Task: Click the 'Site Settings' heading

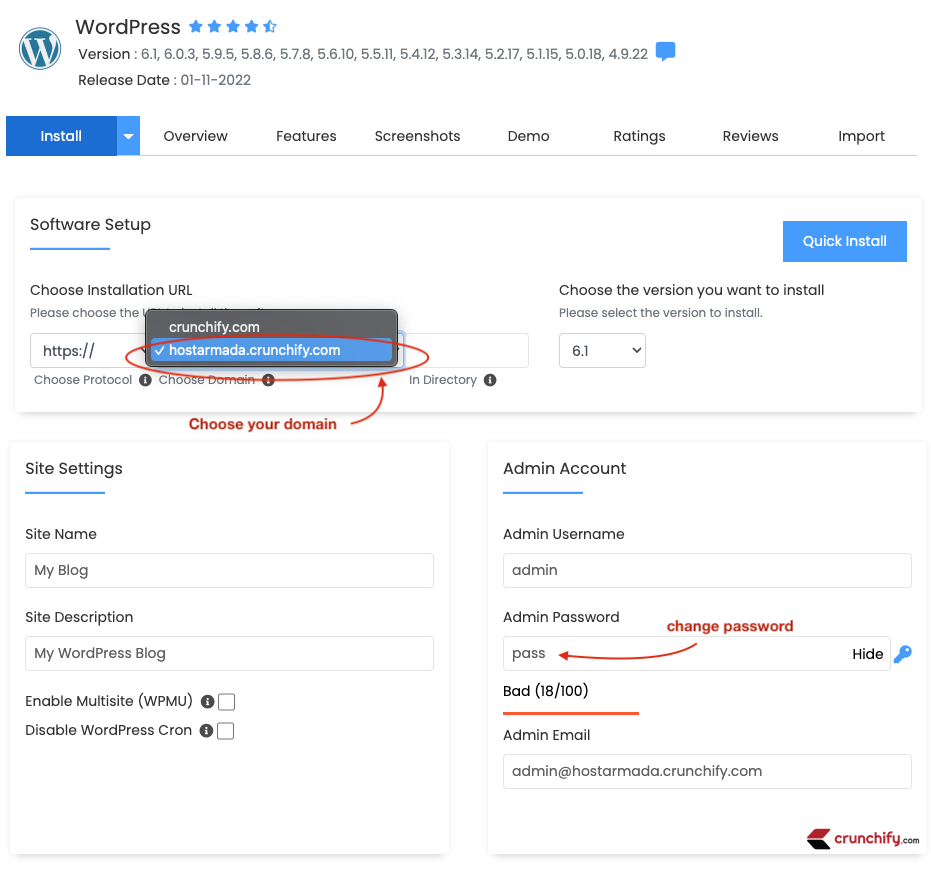Action: pyautogui.click(x=74, y=469)
